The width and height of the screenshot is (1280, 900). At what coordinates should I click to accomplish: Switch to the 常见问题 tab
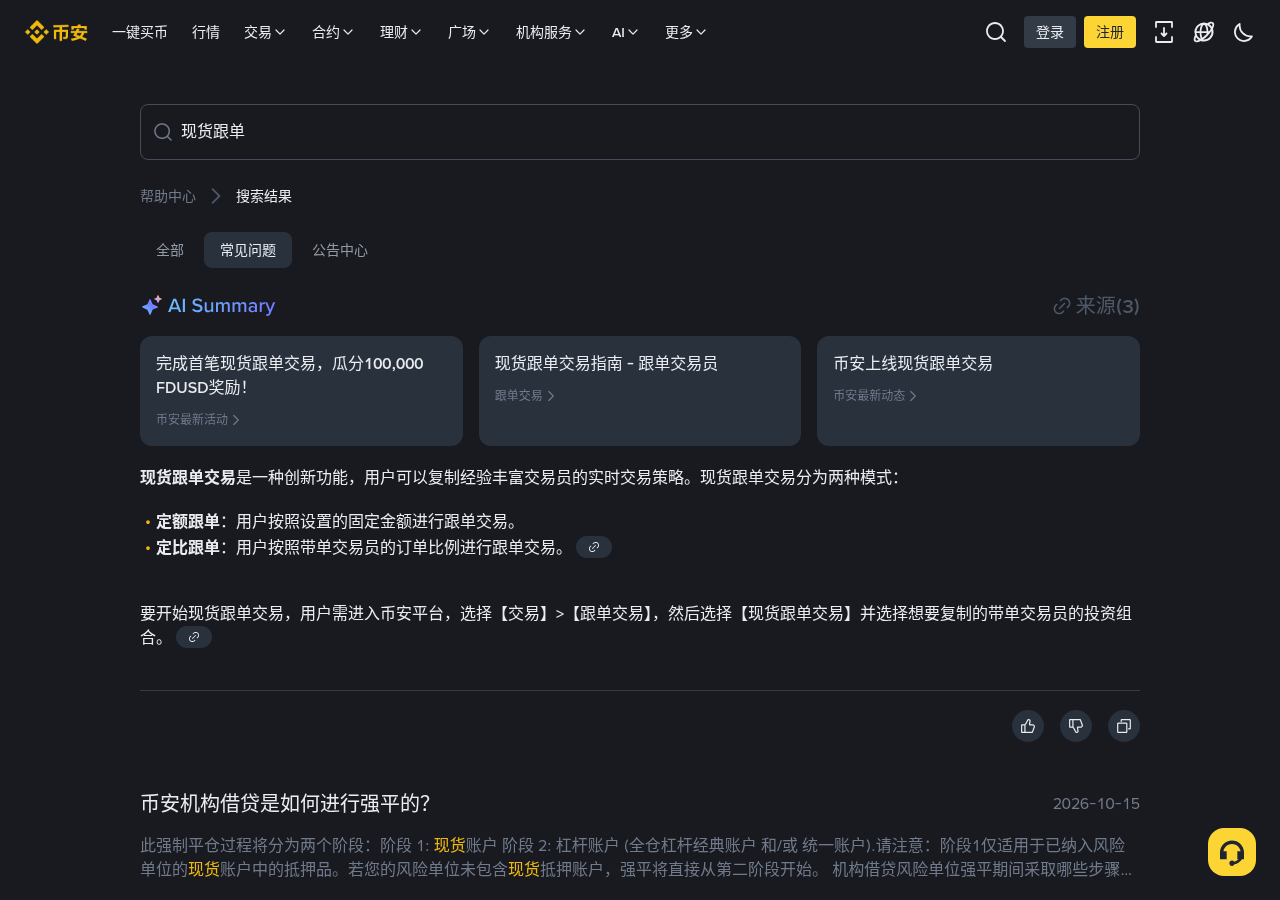248,250
